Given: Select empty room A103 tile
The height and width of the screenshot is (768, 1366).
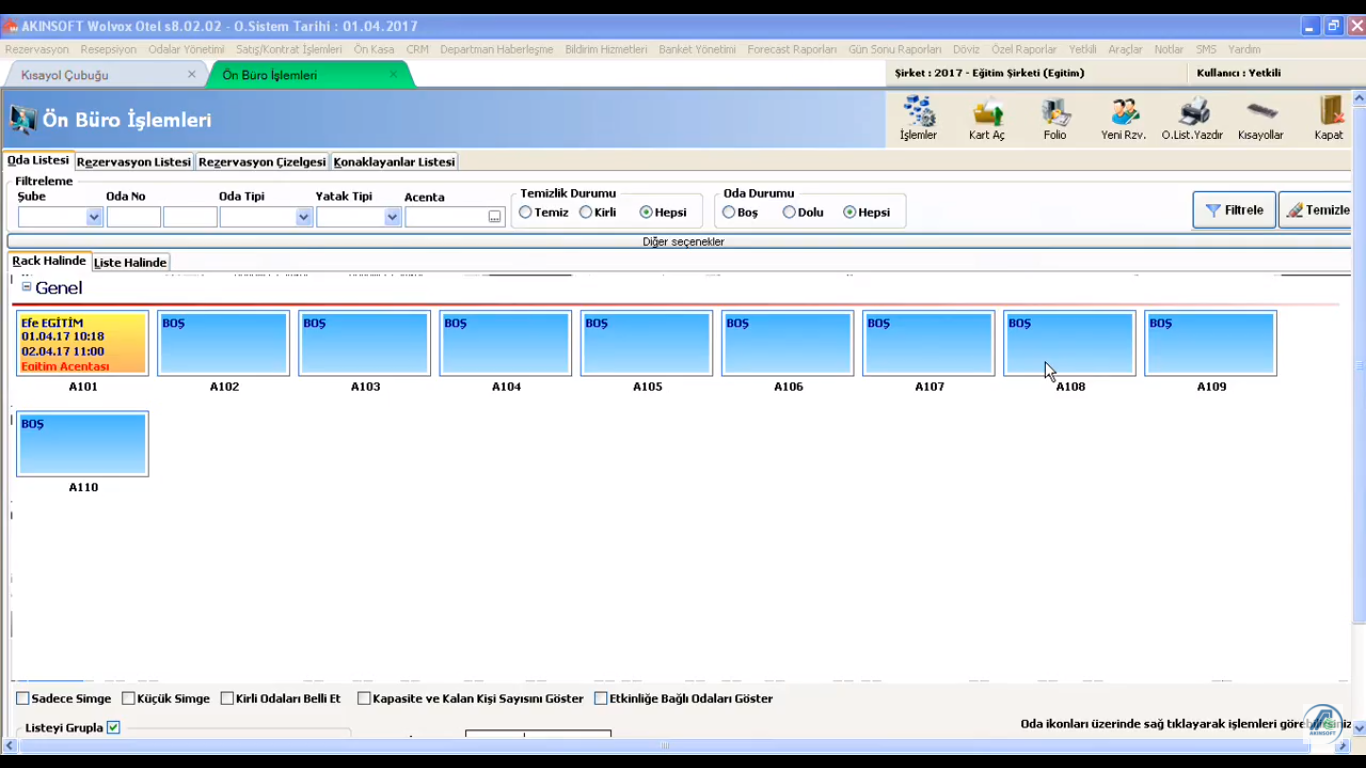Looking at the screenshot, I should click(365, 343).
